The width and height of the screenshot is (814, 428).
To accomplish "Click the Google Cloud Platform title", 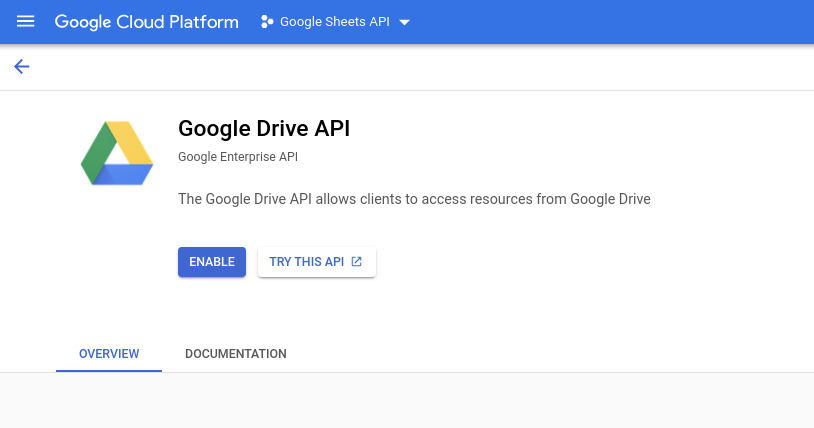I will coord(146,22).
